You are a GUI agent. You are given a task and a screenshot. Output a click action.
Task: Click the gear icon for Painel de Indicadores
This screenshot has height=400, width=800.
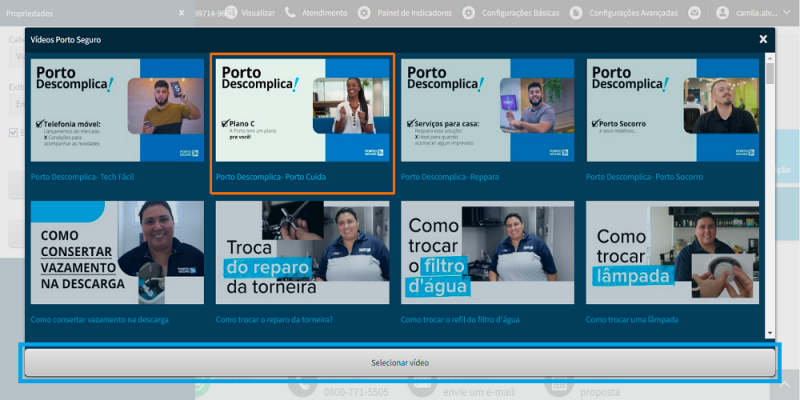(364, 13)
